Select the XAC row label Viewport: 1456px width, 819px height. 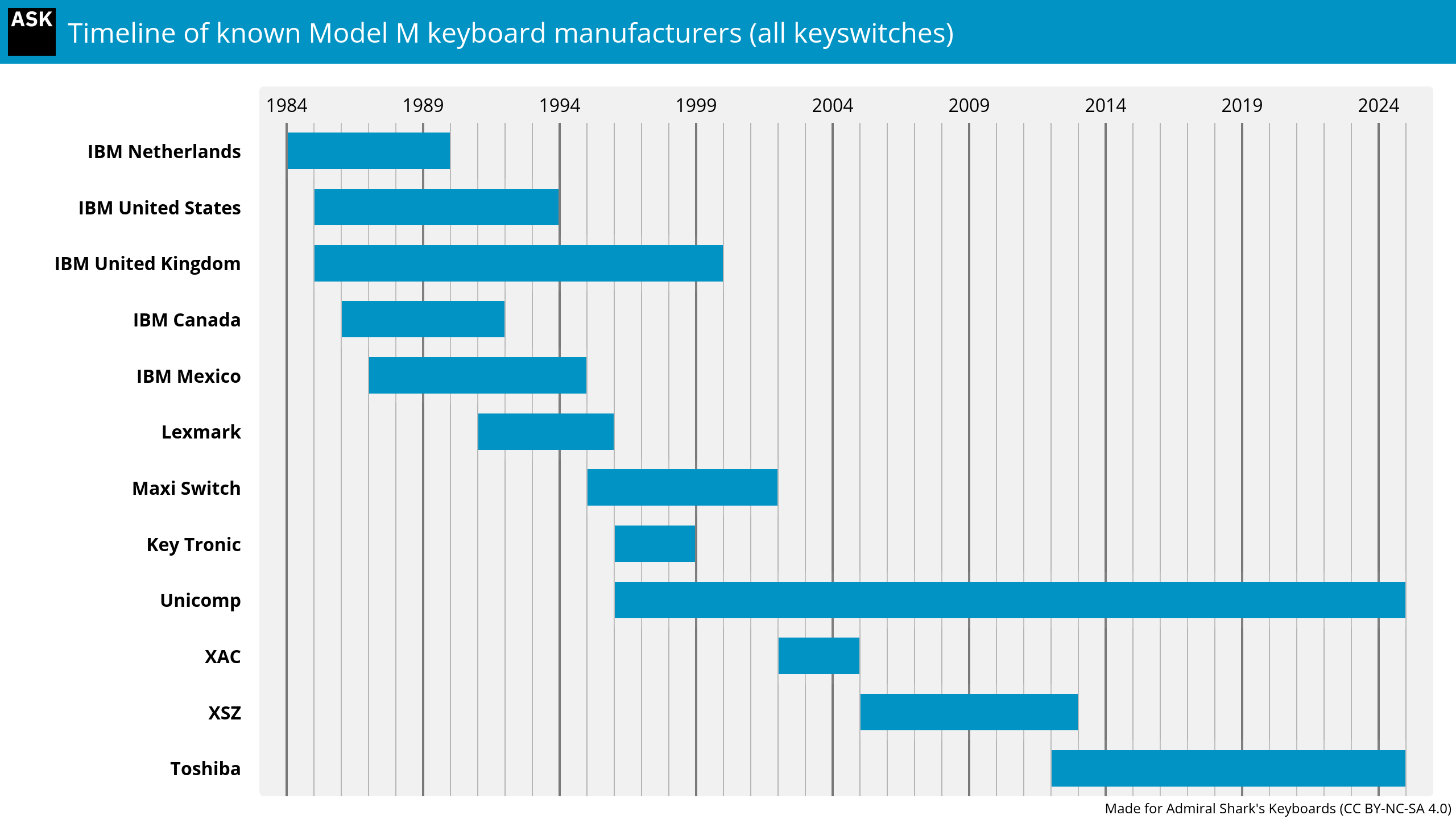coord(222,657)
